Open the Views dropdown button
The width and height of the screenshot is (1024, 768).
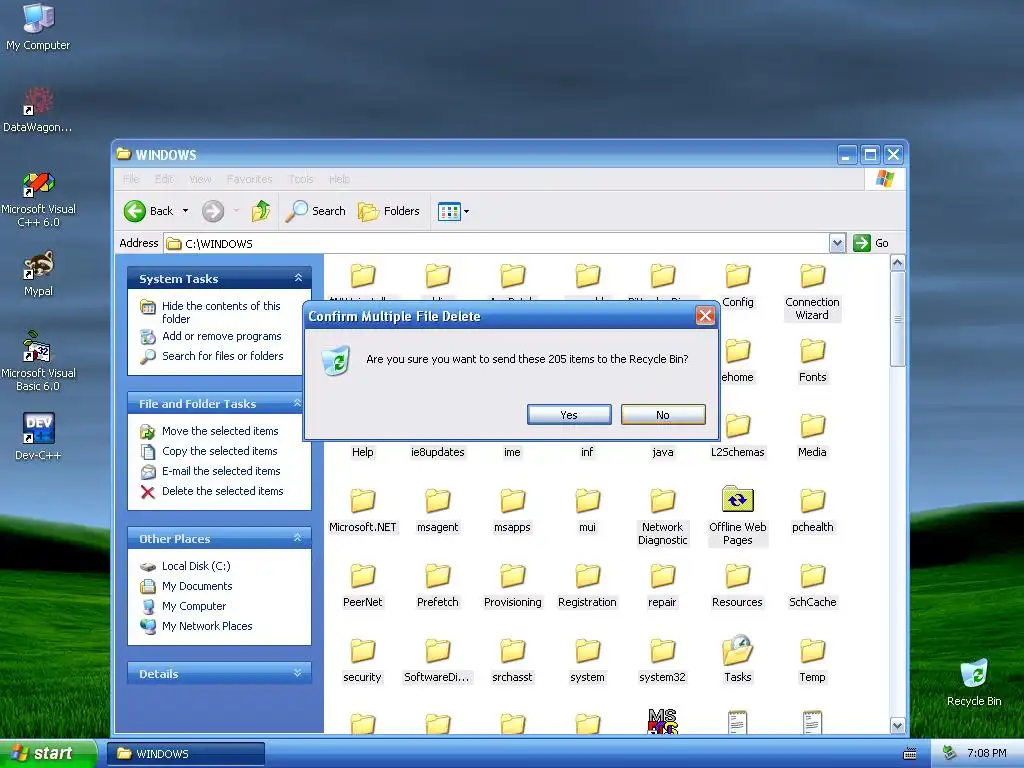coord(453,212)
